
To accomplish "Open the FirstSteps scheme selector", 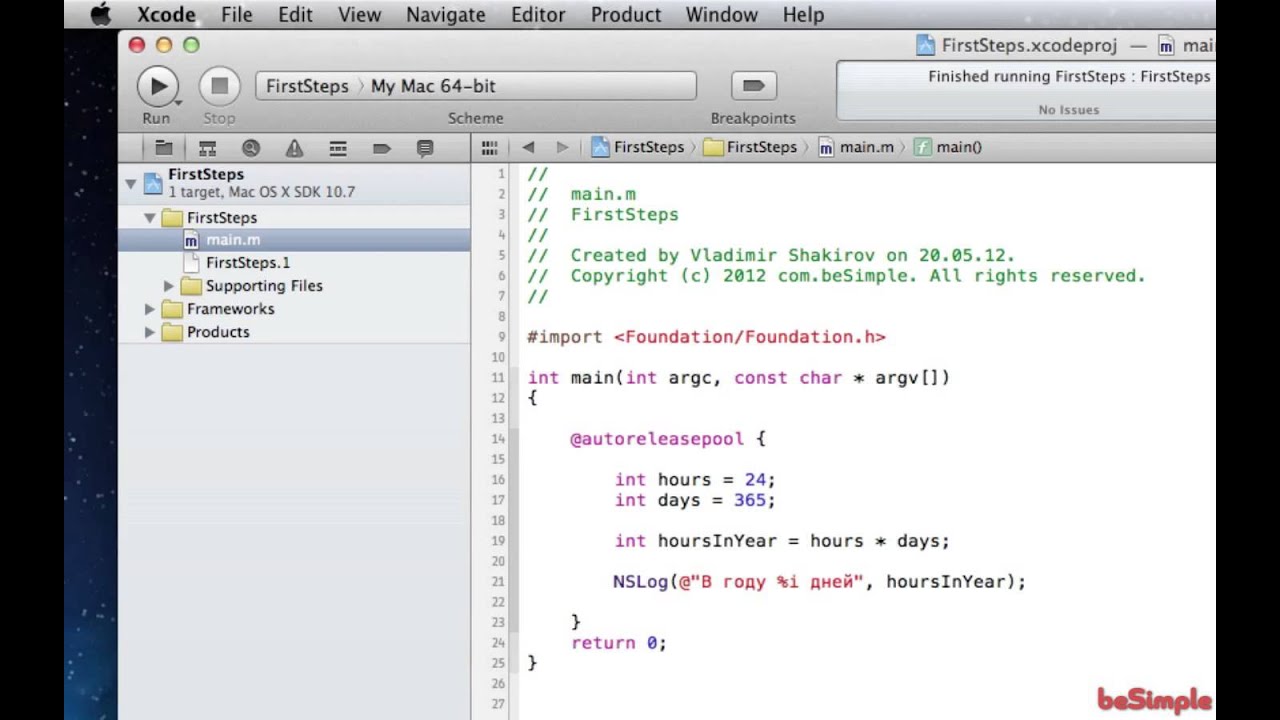I will 307,86.
